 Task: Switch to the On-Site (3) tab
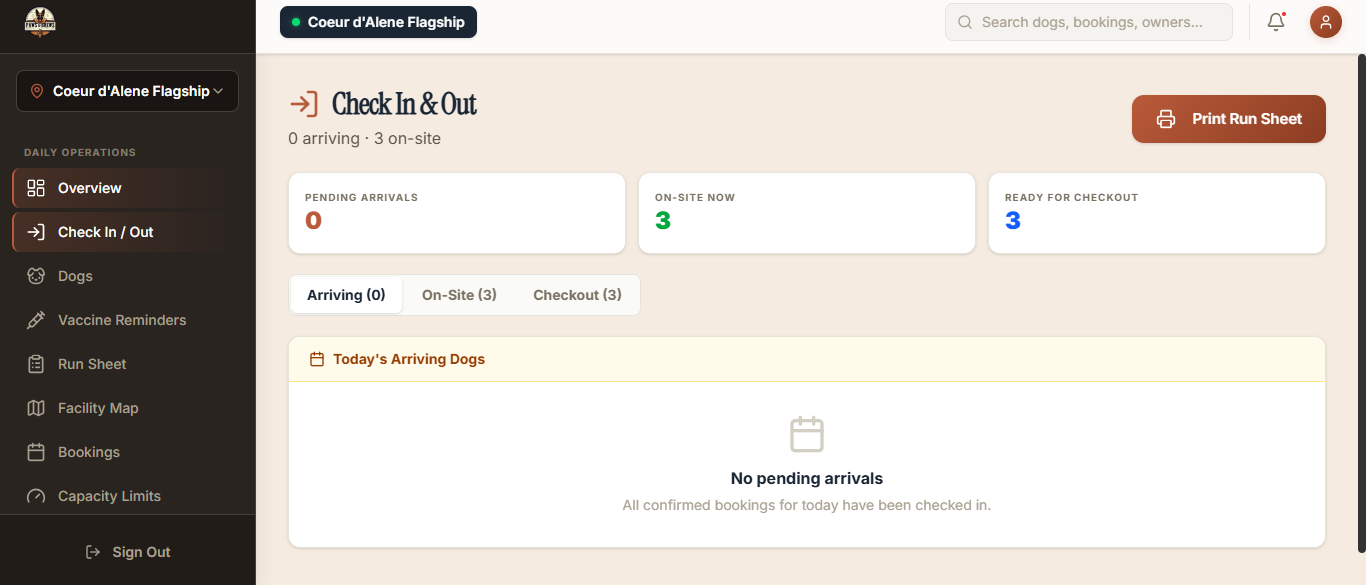point(459,295)
